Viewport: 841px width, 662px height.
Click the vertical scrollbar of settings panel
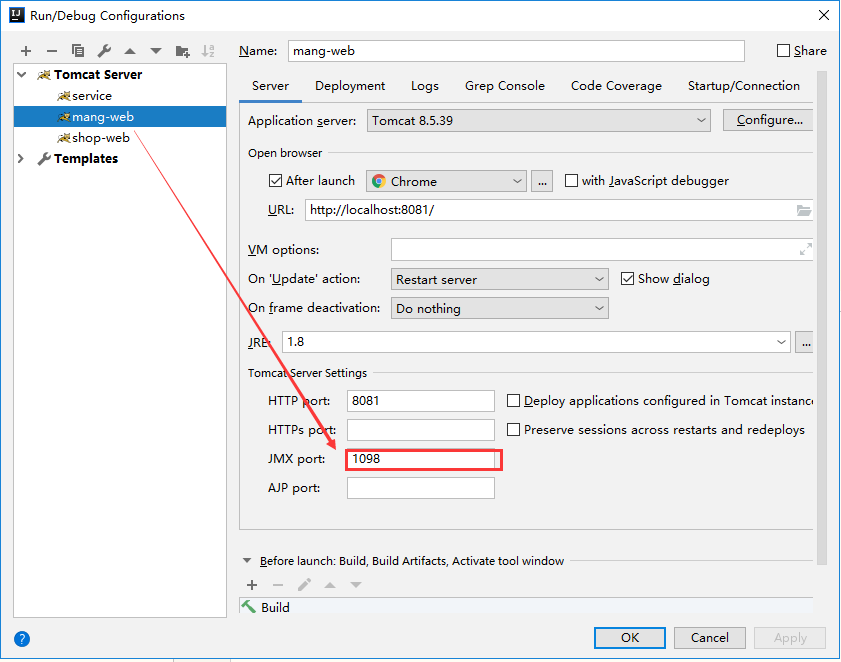pyautogui.click(x=822, y=318)
